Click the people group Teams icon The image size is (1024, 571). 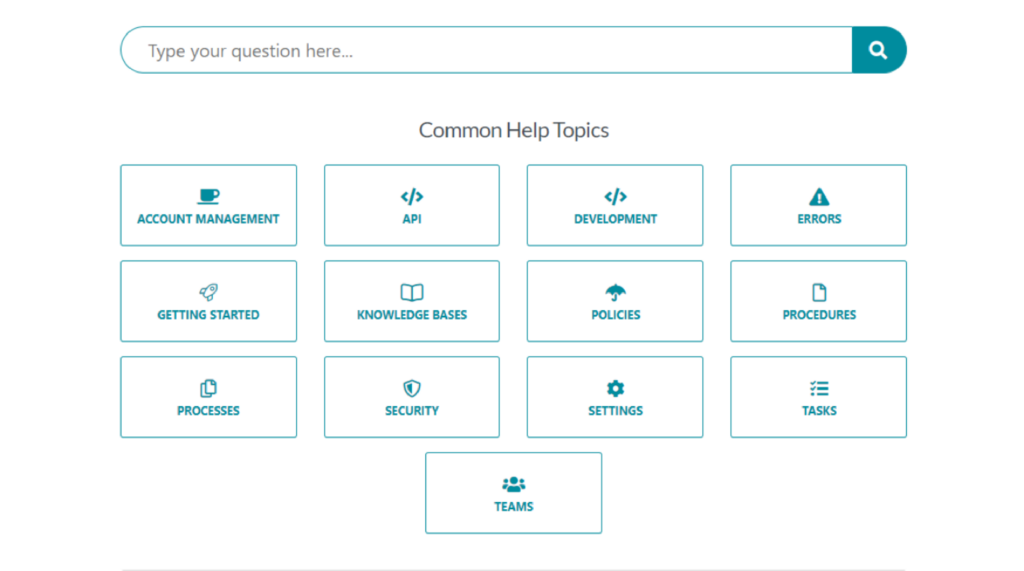point(514,484)
